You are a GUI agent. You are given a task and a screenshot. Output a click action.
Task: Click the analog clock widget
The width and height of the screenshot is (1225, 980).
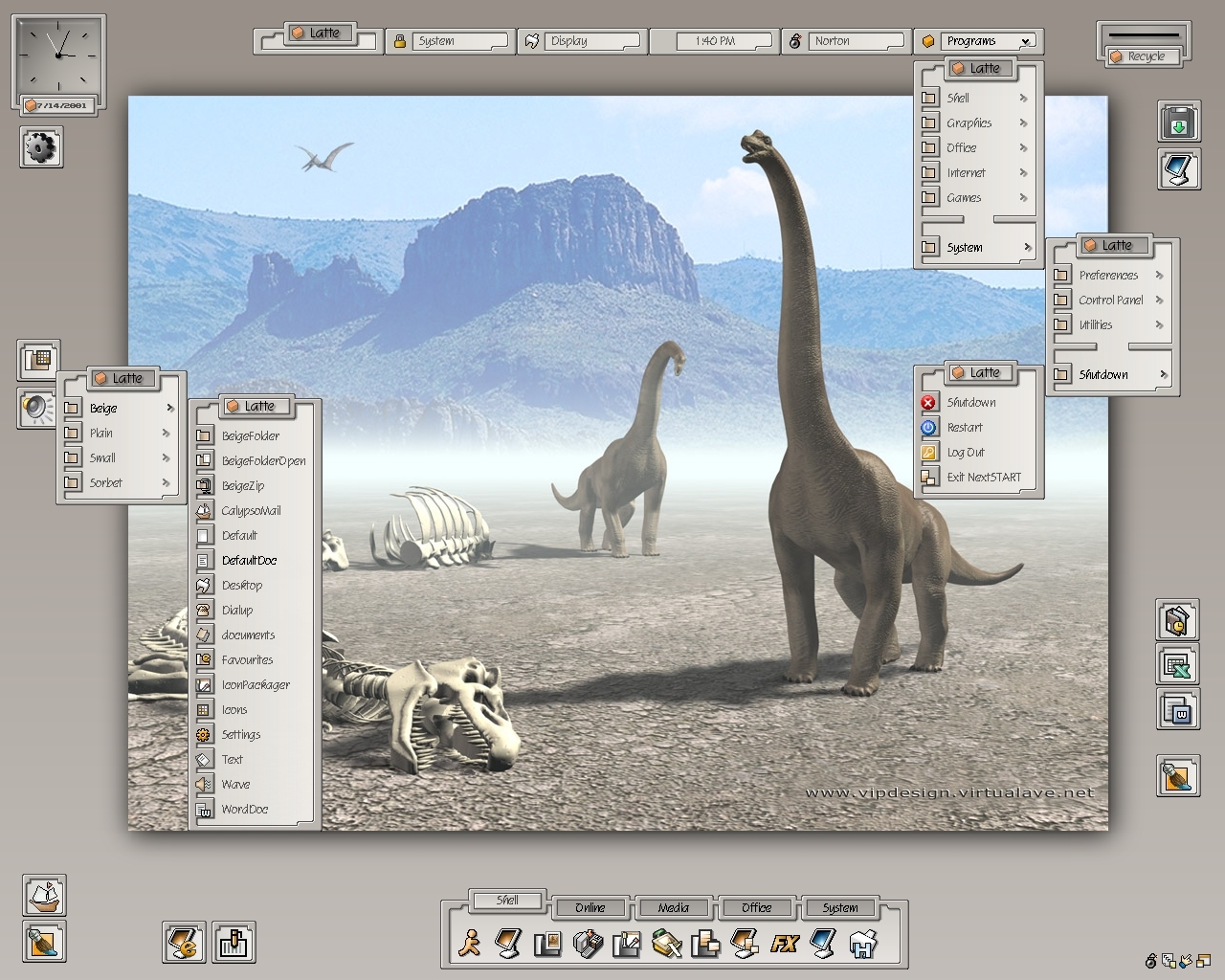pyautogui.click(x=59, y=56)
